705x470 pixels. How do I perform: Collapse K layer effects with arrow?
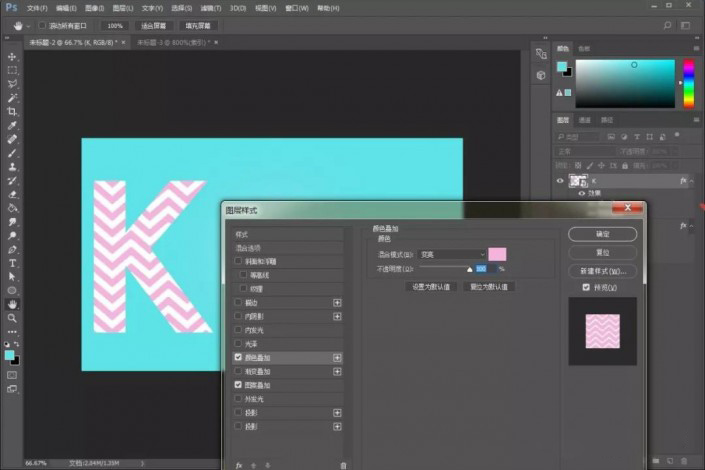click(x=692, y=181)
